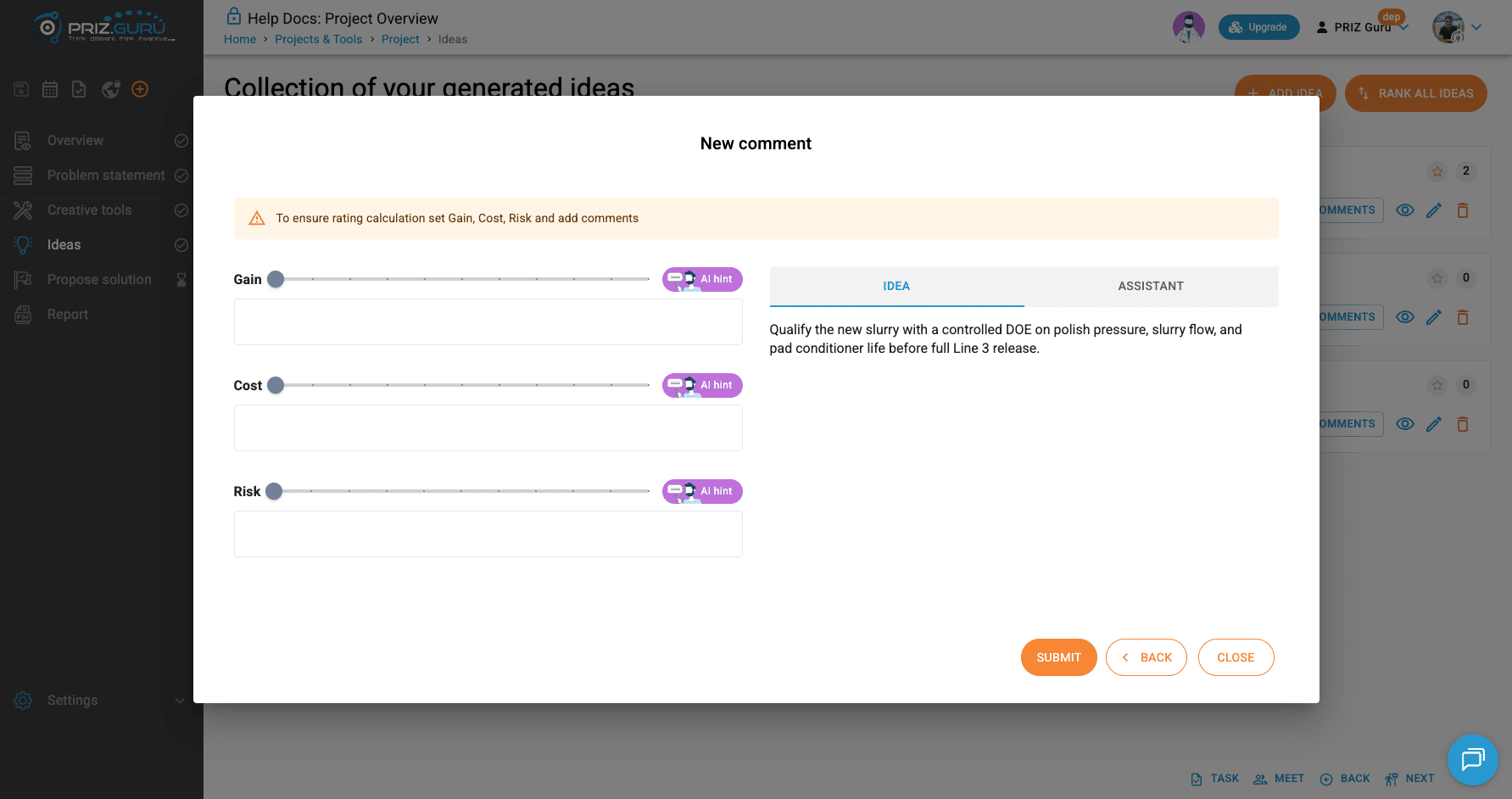The image size is (1512, 799).
Task: Click the Ideas completion check mark
Action: 181,245
